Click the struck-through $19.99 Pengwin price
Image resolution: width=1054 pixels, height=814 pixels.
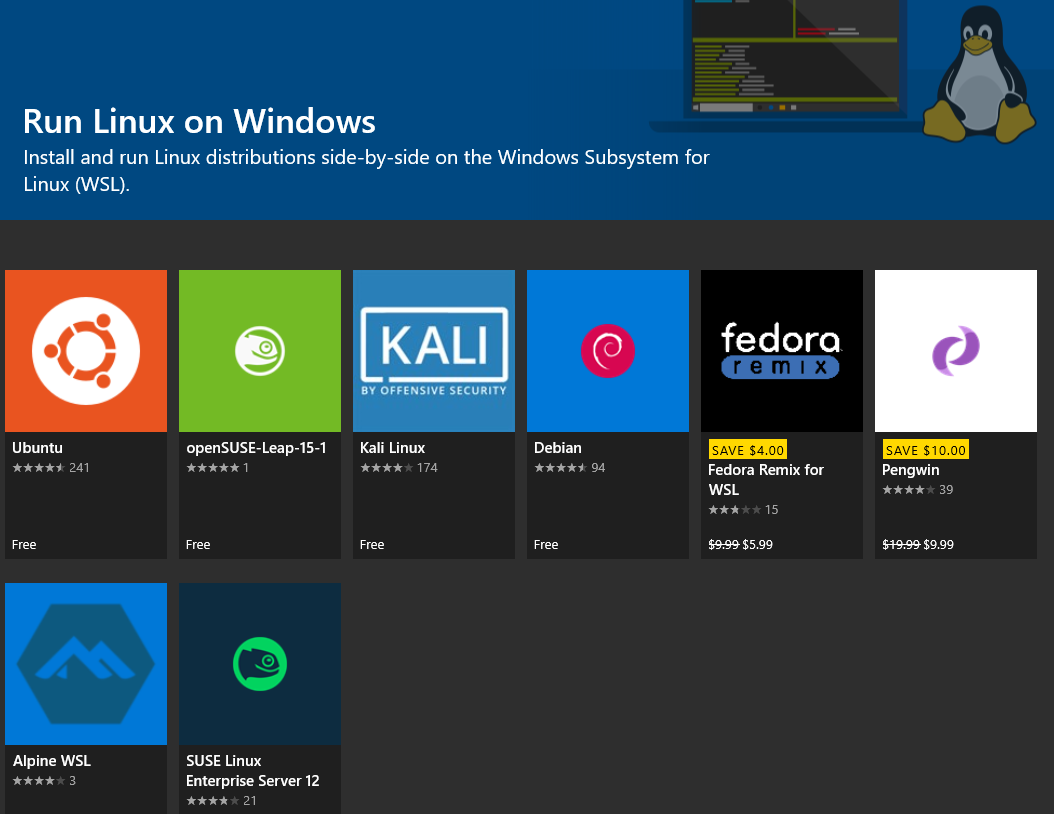[x=901, y=544]
